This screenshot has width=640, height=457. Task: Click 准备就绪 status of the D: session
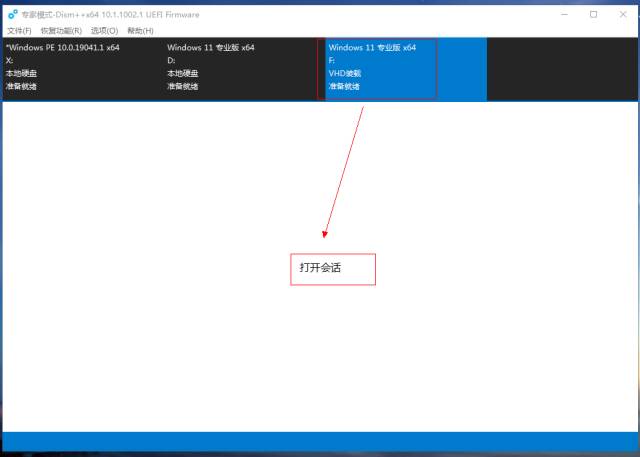point(182,87)
